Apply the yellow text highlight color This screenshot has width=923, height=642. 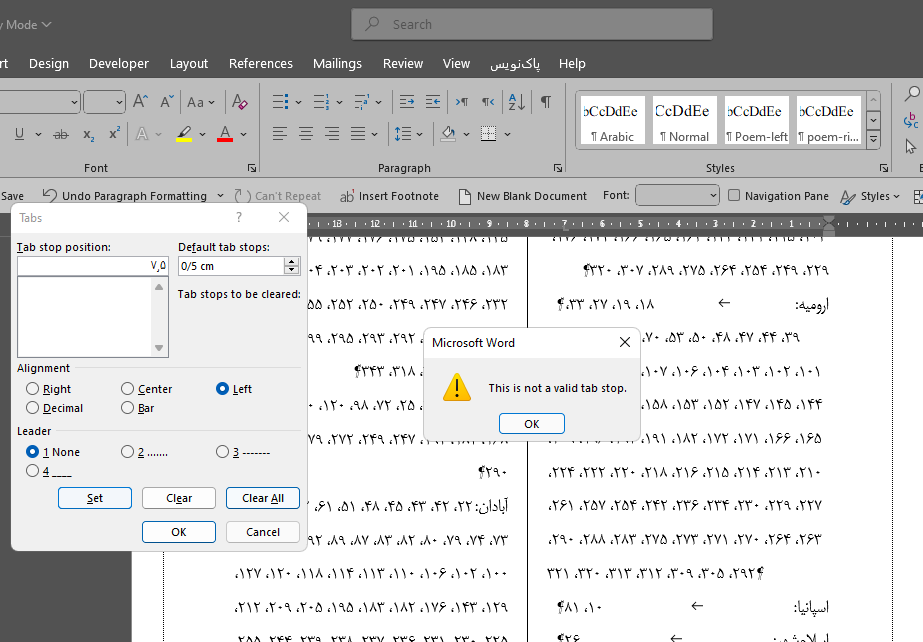tap(183, 134)
